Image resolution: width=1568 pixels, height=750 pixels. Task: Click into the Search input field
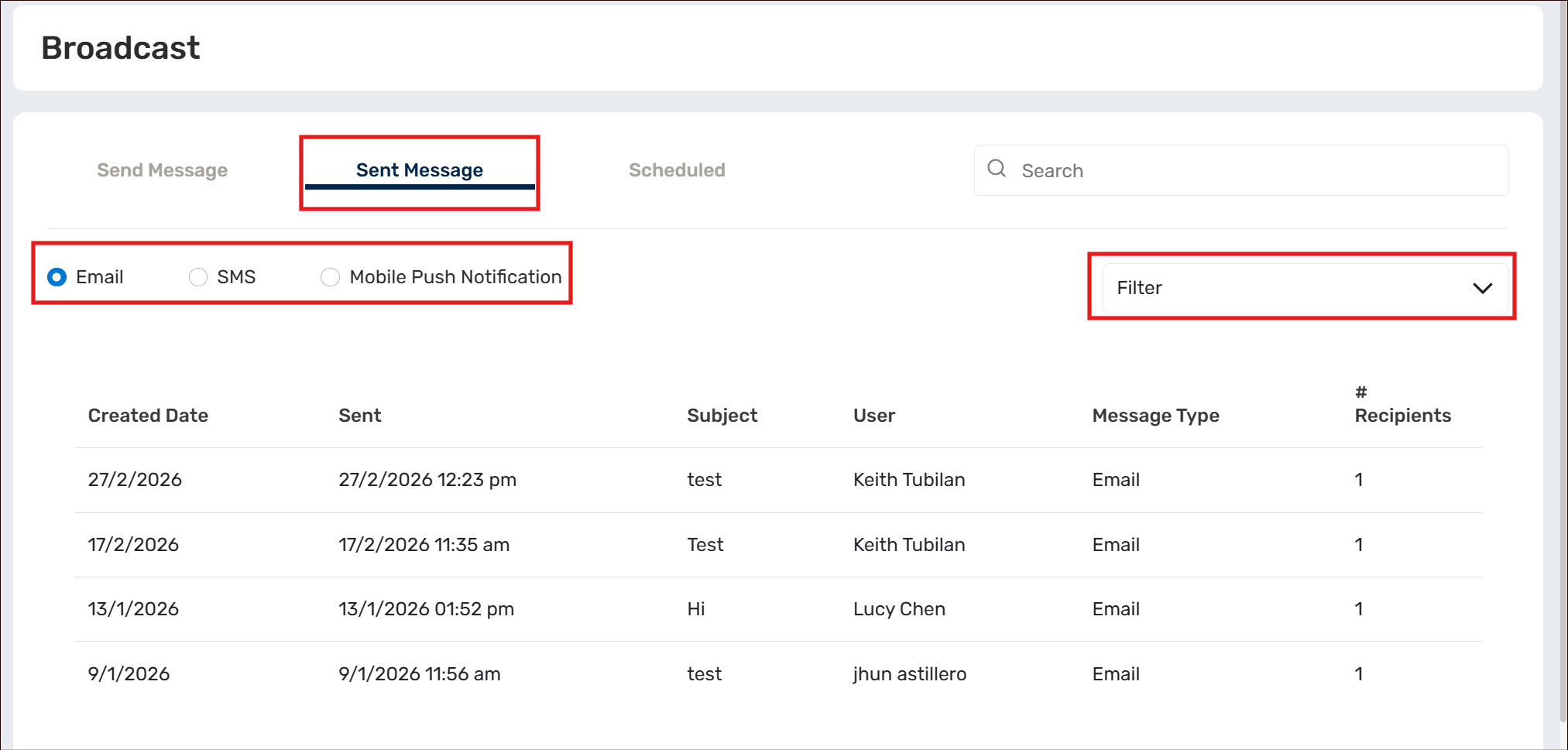[1254, 171]
